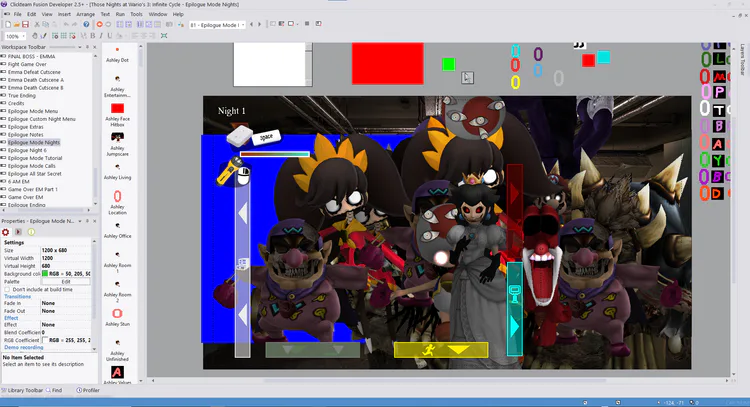The height and width of the screenshot is (407, 750).
Task: Click the red gear Settings tab in Properties
Action: click(6, 232)
